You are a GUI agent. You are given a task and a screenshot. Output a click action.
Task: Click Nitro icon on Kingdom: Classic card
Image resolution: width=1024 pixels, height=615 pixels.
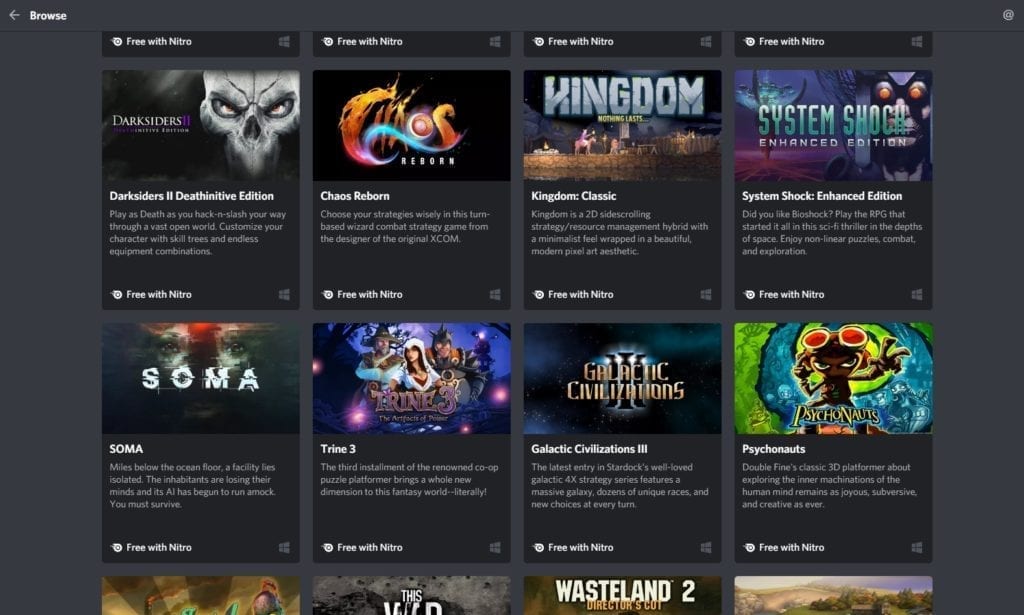[x=539, y=295]
